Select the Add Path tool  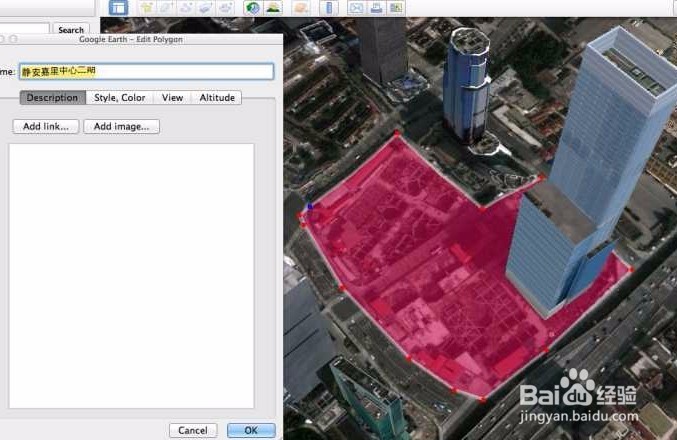point(186,8)
